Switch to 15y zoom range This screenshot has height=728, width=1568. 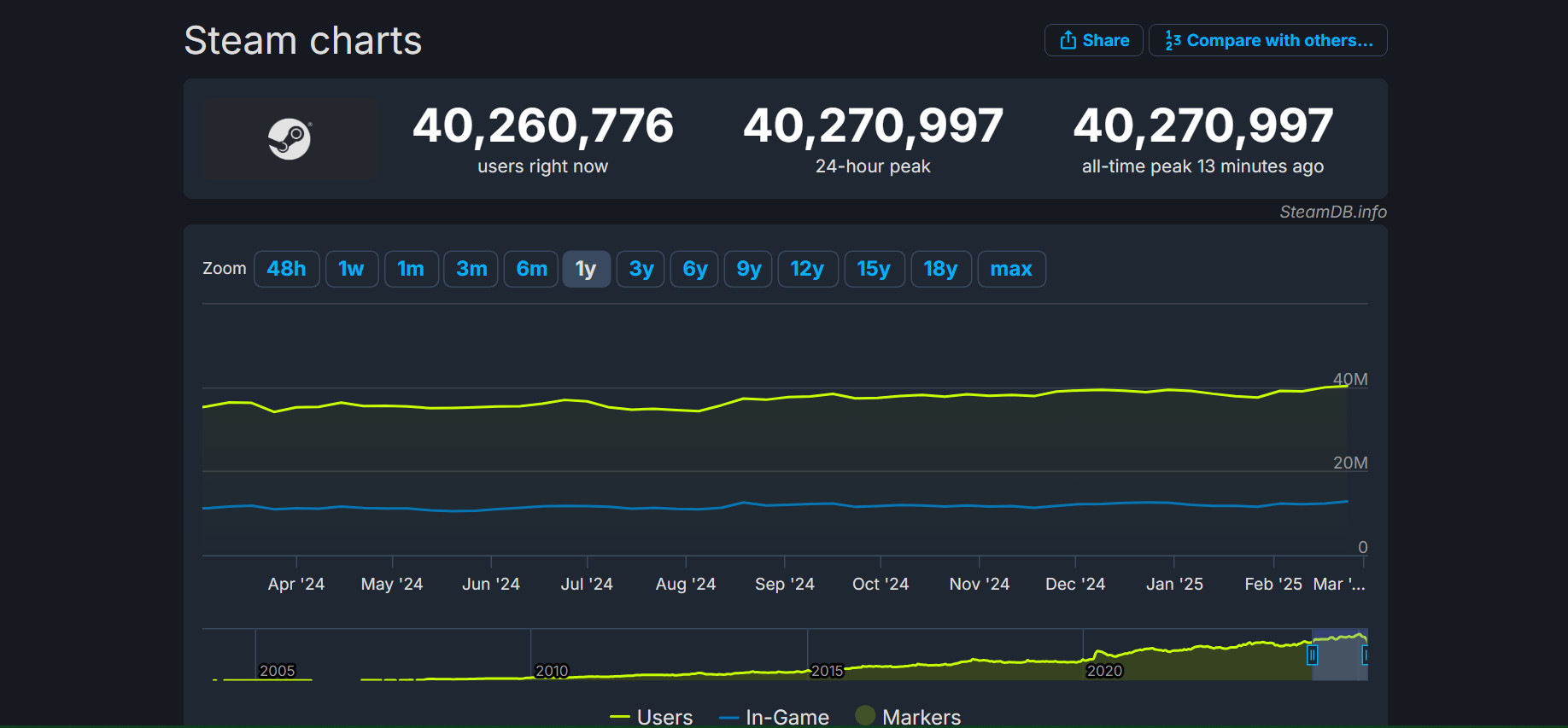[x=874, y=269]
